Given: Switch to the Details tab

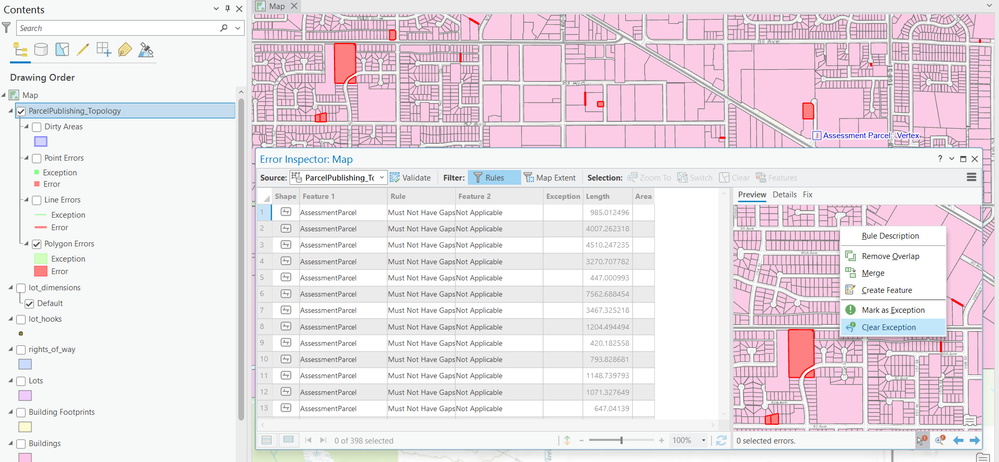Looking at the screenshot, I should point(784,194).
